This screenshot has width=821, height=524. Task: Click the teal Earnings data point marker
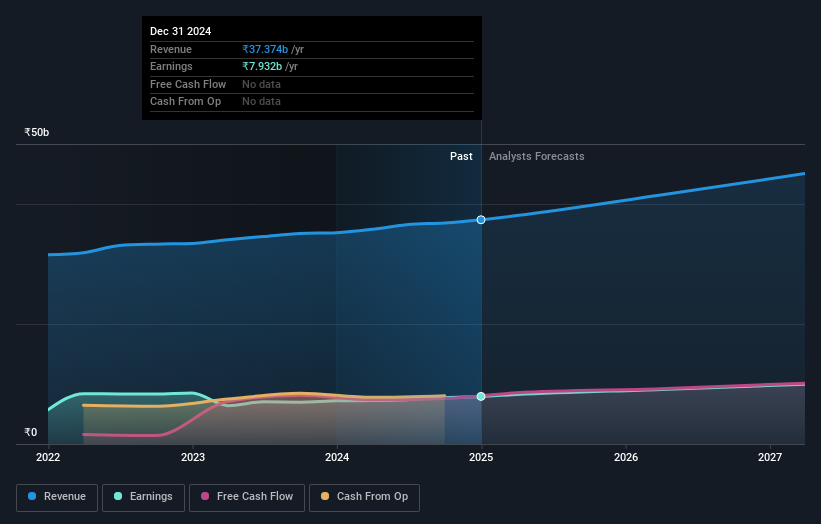point(481,397)
